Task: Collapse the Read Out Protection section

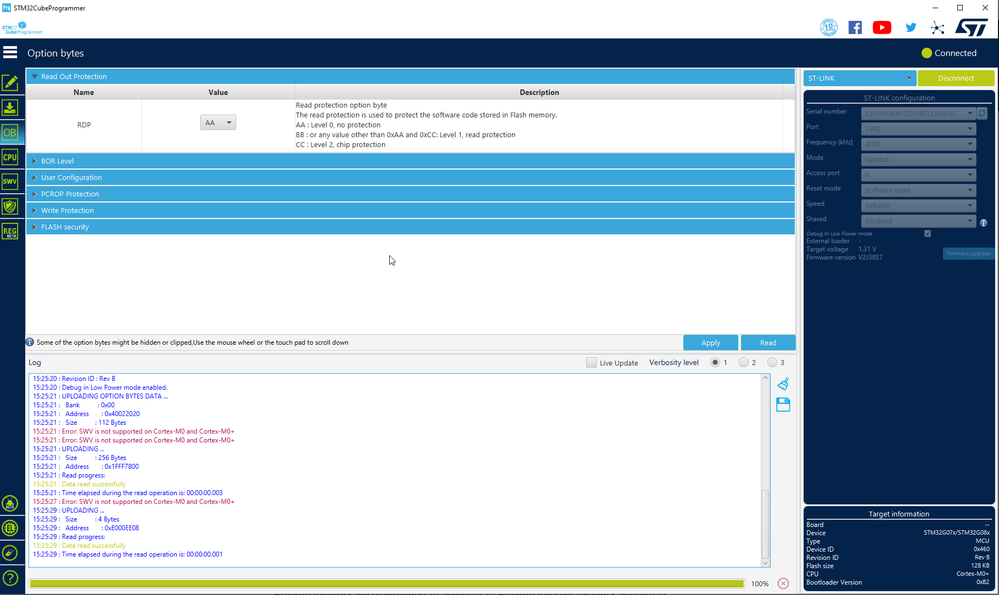Action: pos(410,76)
